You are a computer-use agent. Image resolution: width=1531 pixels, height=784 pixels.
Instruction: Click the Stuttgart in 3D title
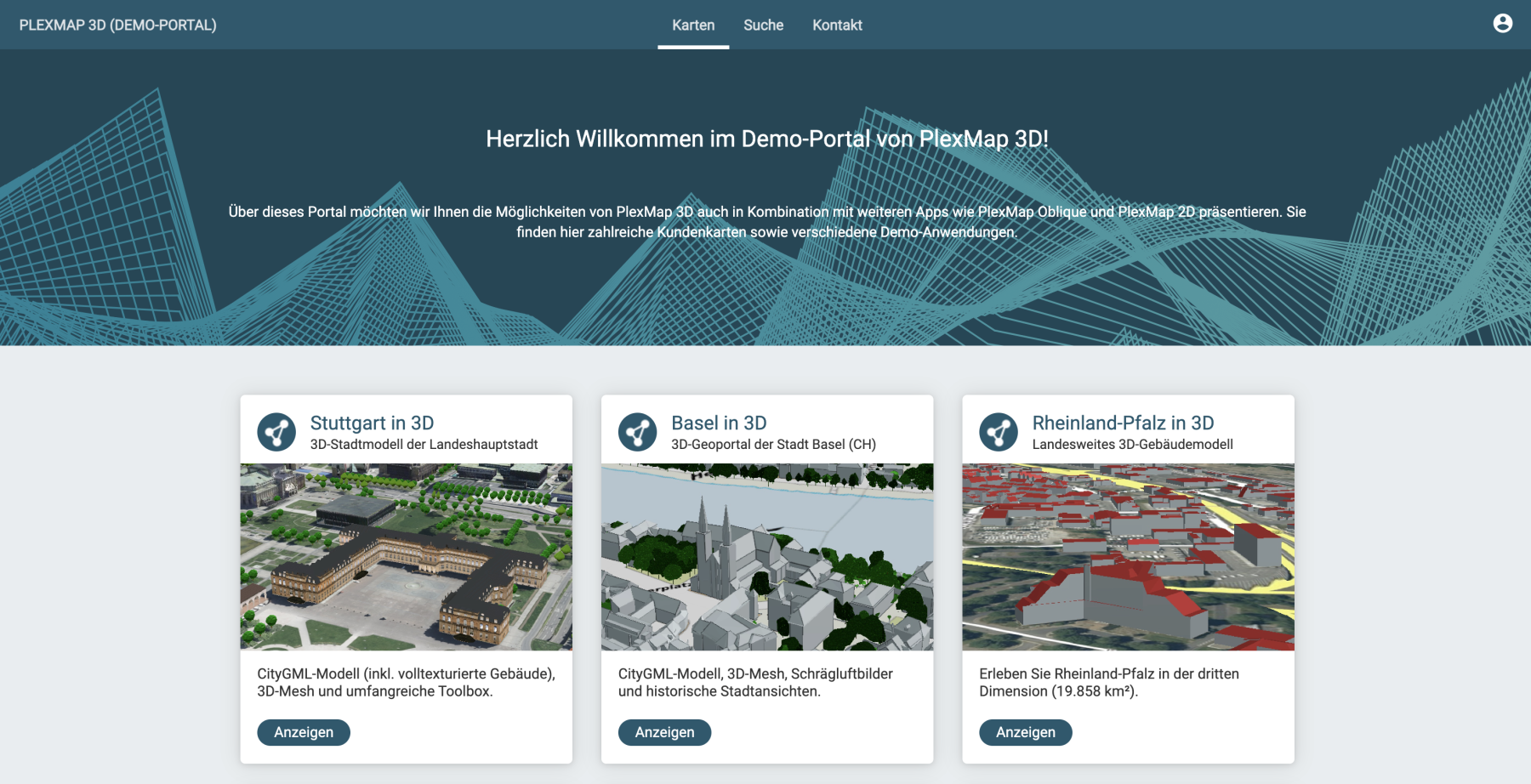pyautogui.click(x=372, y=423)
